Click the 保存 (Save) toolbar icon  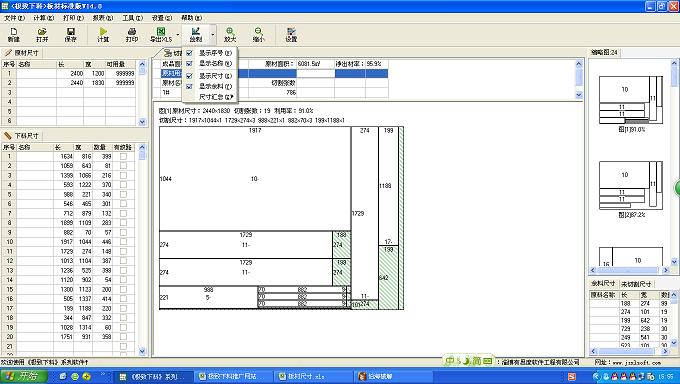point(71,35)
